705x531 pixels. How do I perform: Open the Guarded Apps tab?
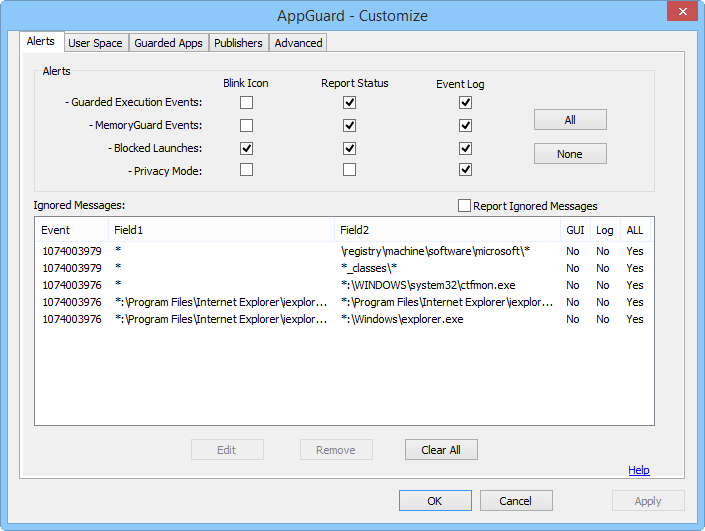(x=168, y=43)
